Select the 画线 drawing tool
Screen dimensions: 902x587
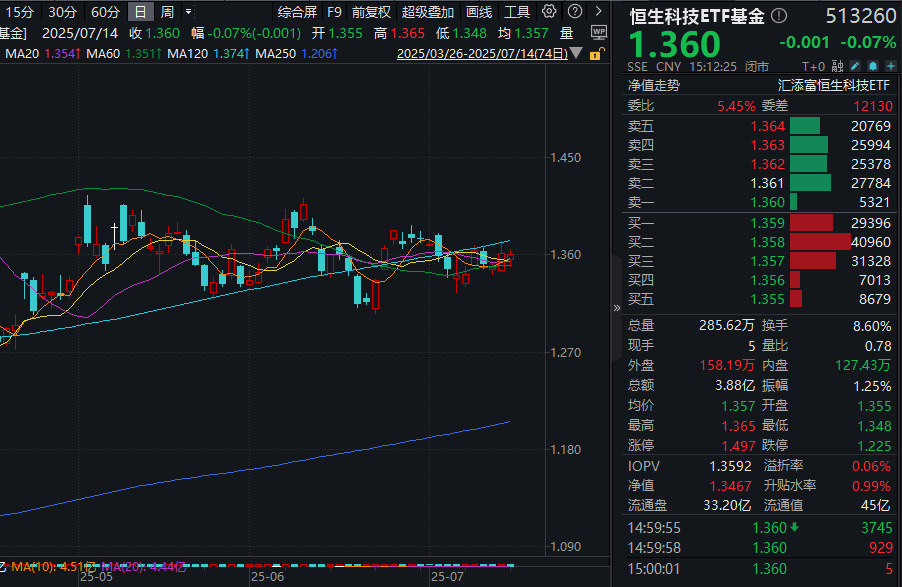pos(477,11)
